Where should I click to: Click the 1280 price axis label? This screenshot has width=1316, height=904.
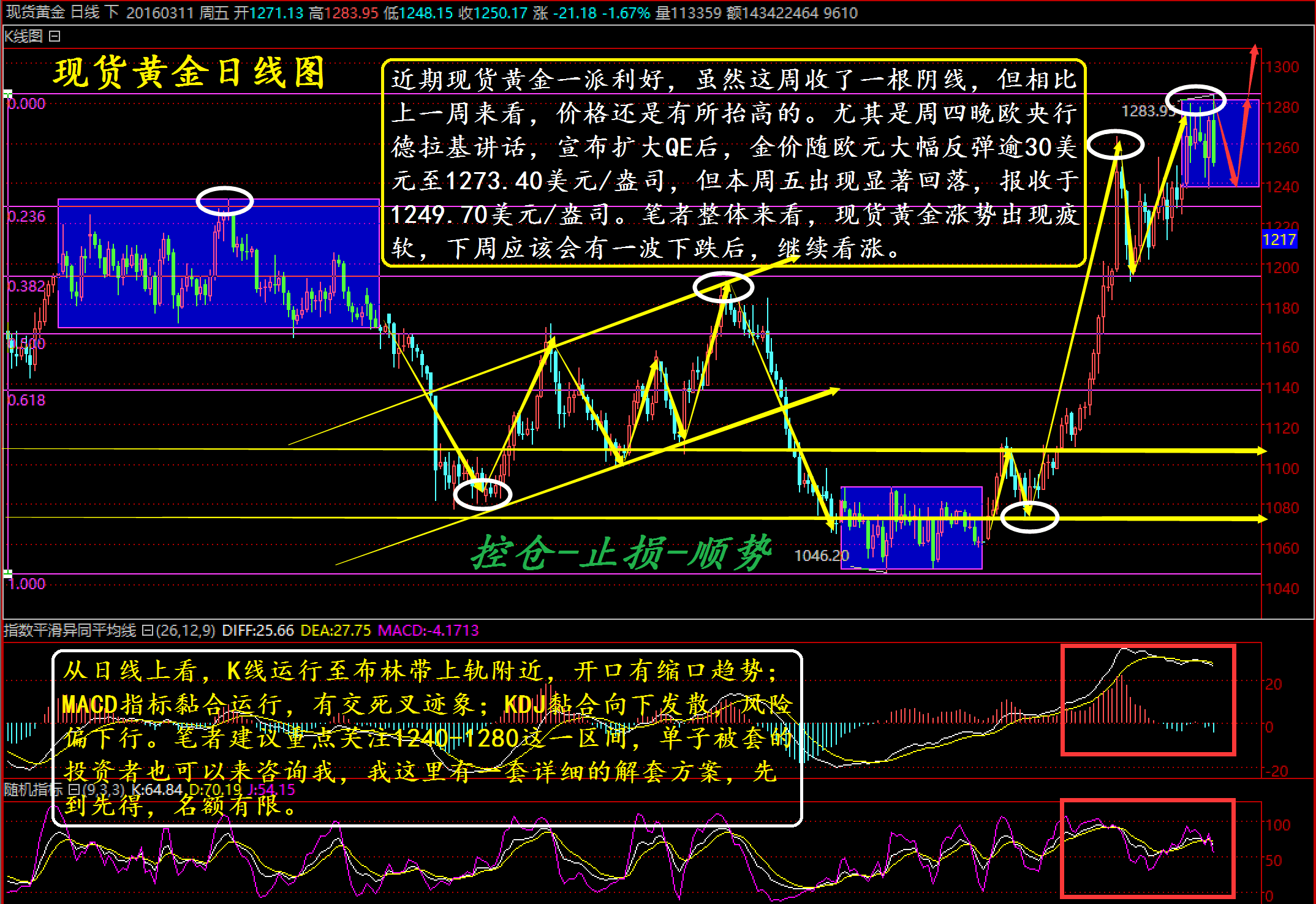[x=1282, y=108]
